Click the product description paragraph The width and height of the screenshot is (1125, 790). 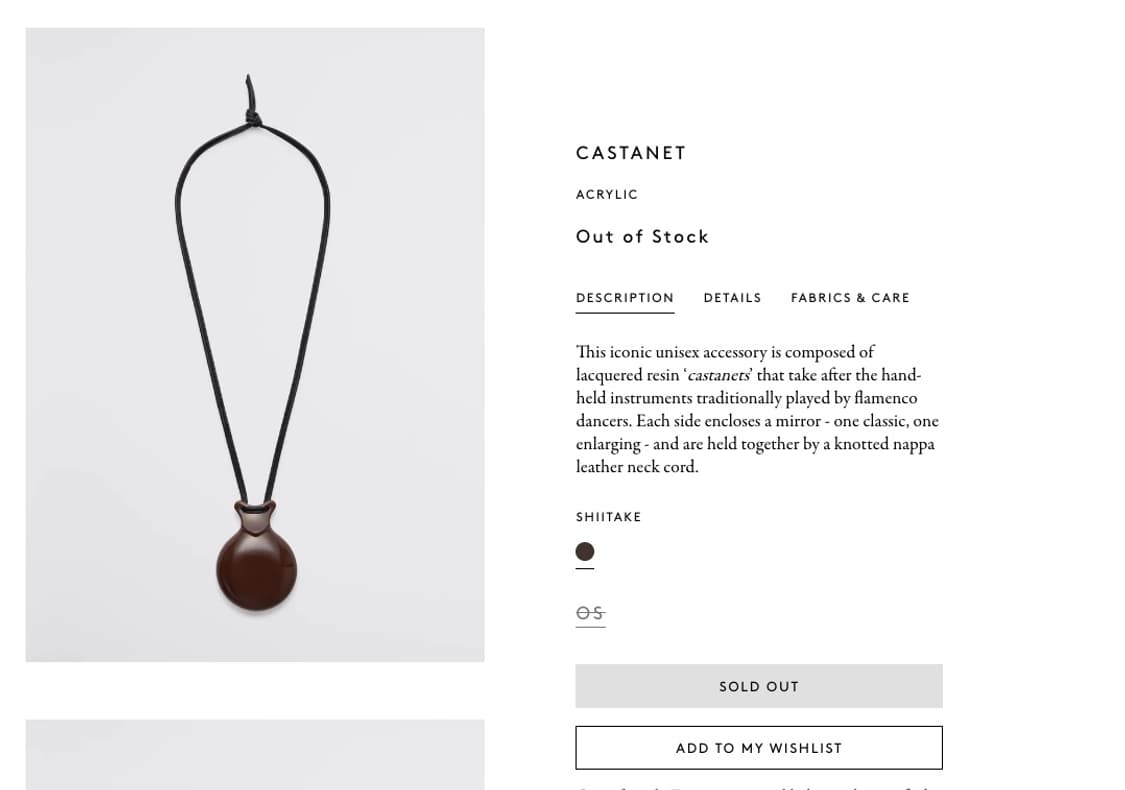pos(758,410)
